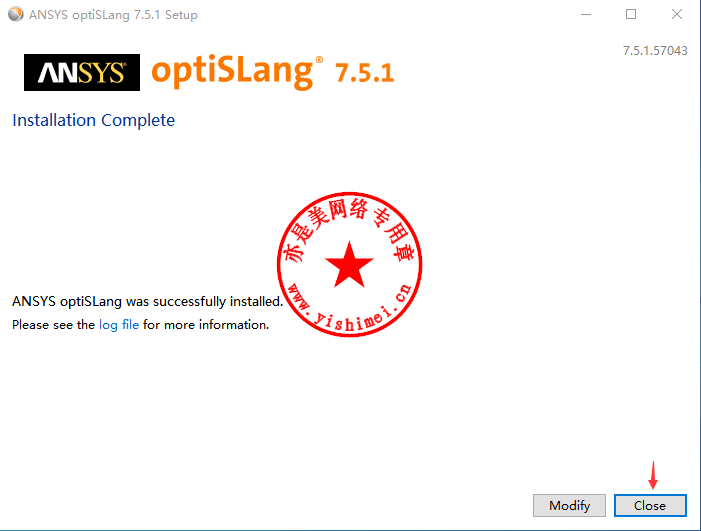Click the Modify button
701x531 pixels.
point(569,506)
